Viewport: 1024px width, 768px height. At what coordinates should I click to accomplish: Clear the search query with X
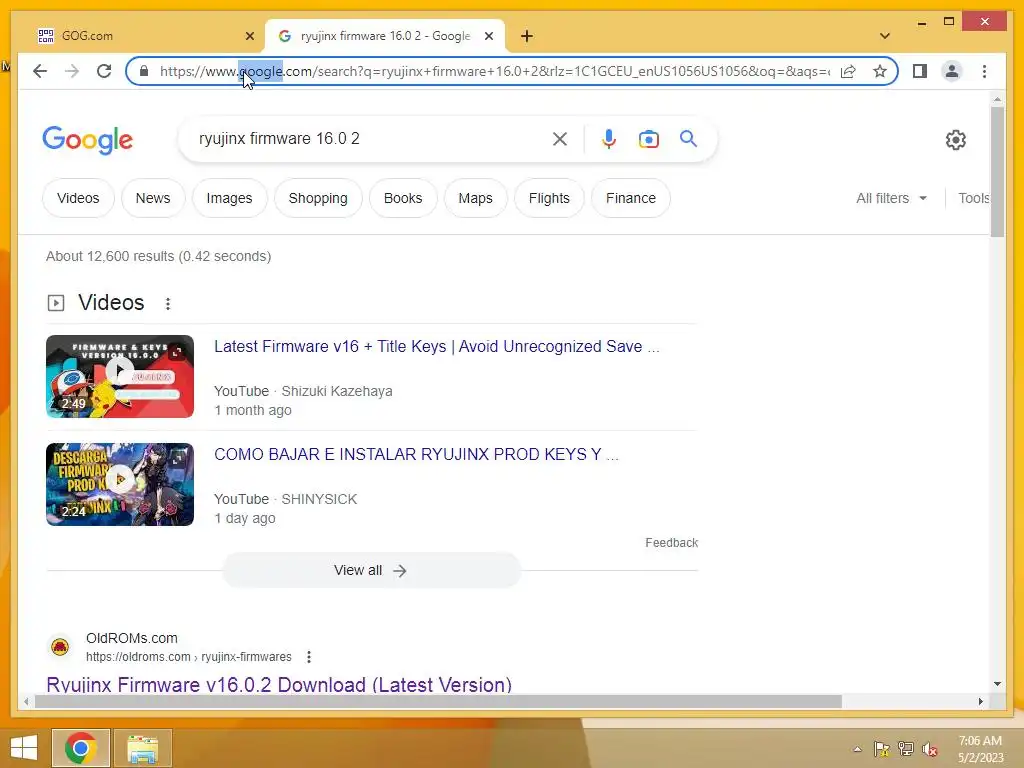point(560,139)
